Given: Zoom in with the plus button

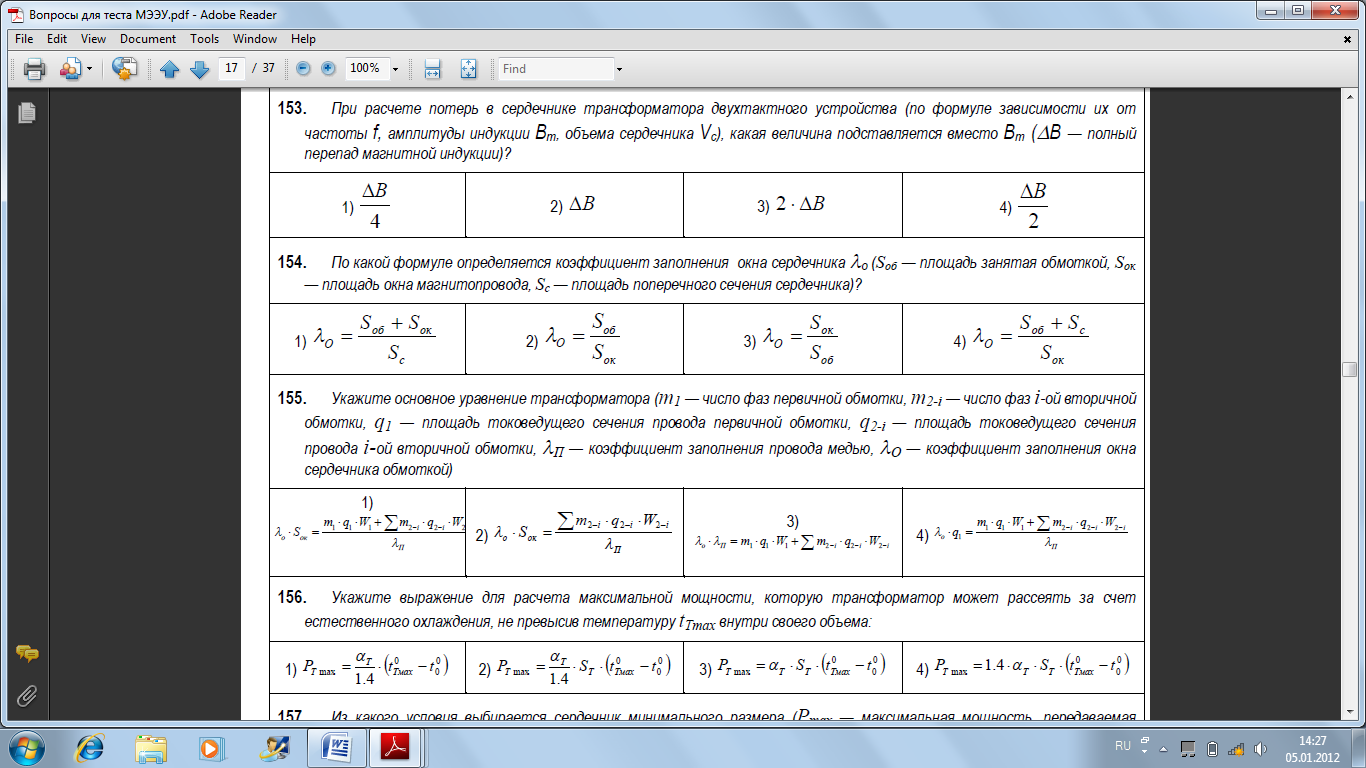Looking at the screenshot, I should (x=327, y=68).
